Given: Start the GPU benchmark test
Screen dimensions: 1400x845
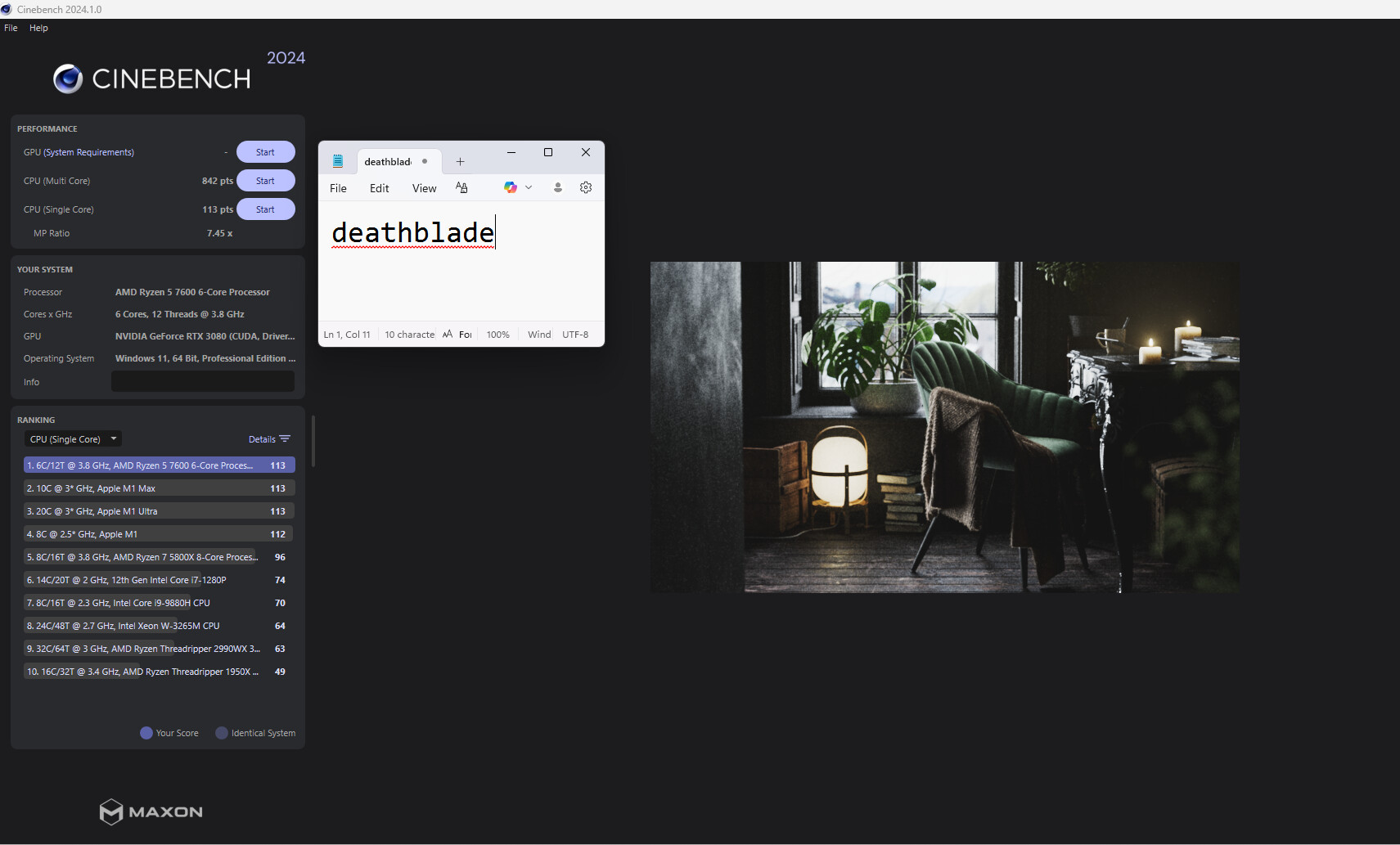Looking at the screenshot, I should (x=265, y=152).
